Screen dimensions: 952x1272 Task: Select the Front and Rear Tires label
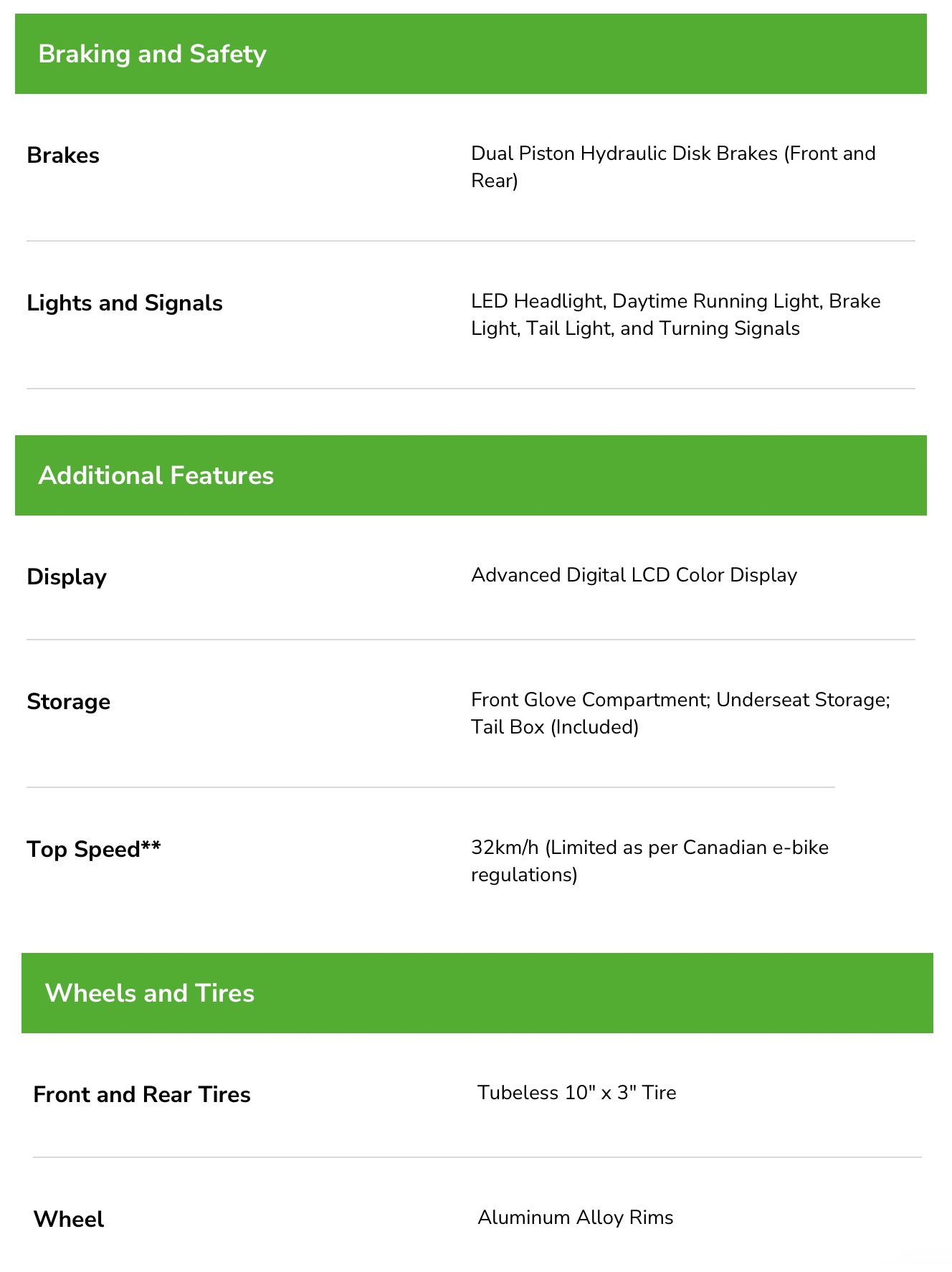tap(142, 1095)
